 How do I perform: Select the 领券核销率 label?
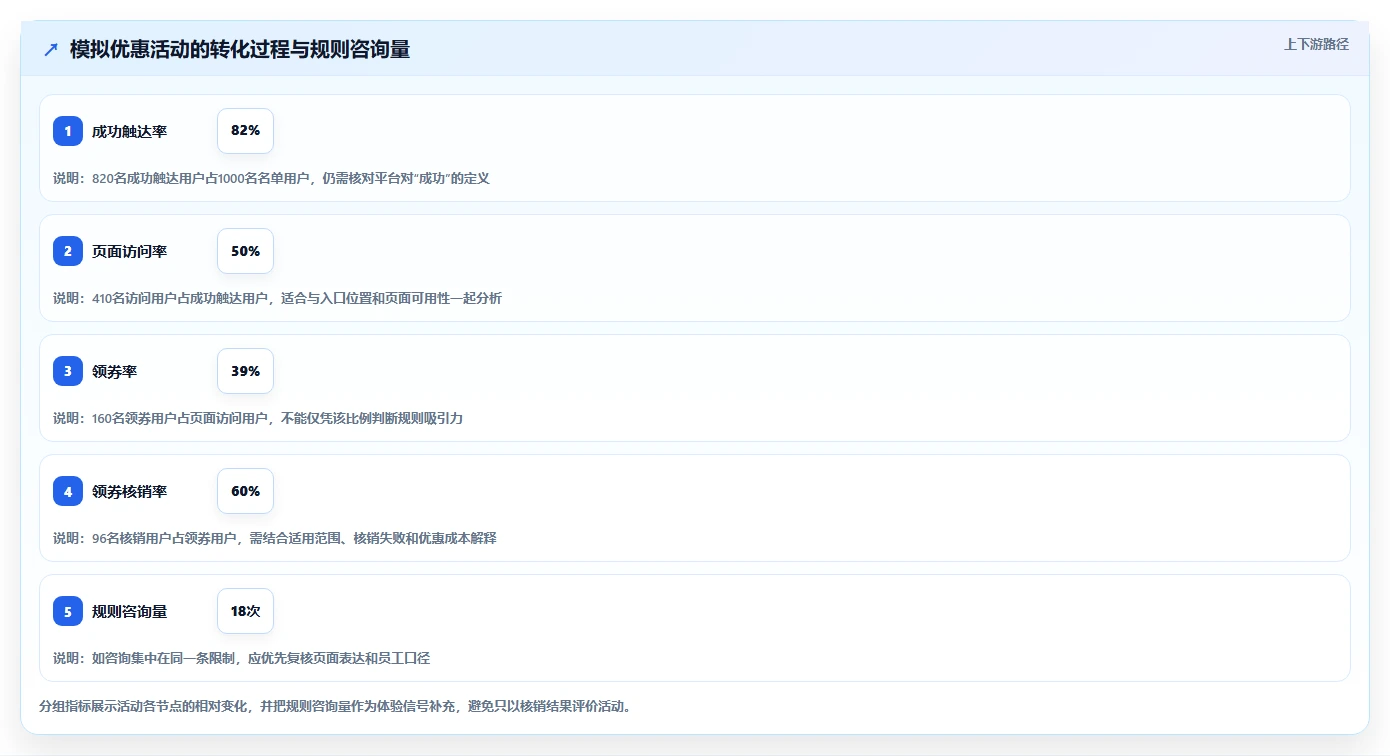tap(129, 491)
